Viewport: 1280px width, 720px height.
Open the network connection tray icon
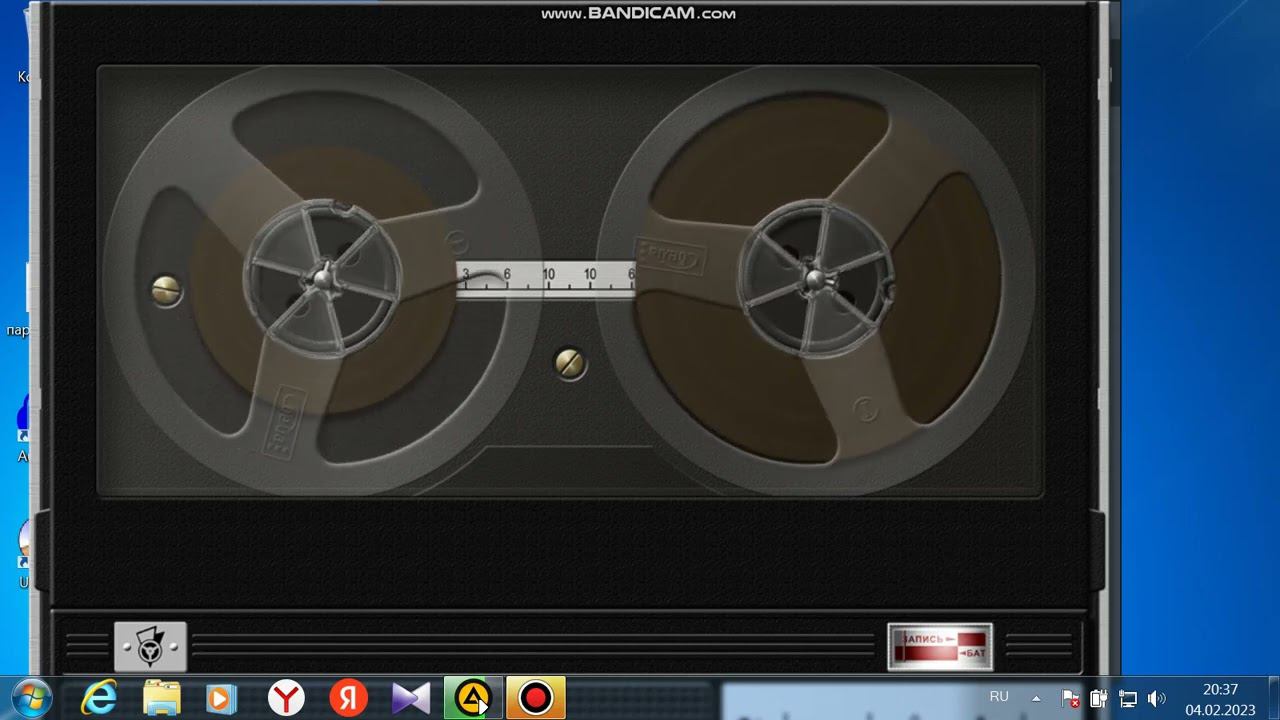pyautogui.click(x=1128, y=699)
